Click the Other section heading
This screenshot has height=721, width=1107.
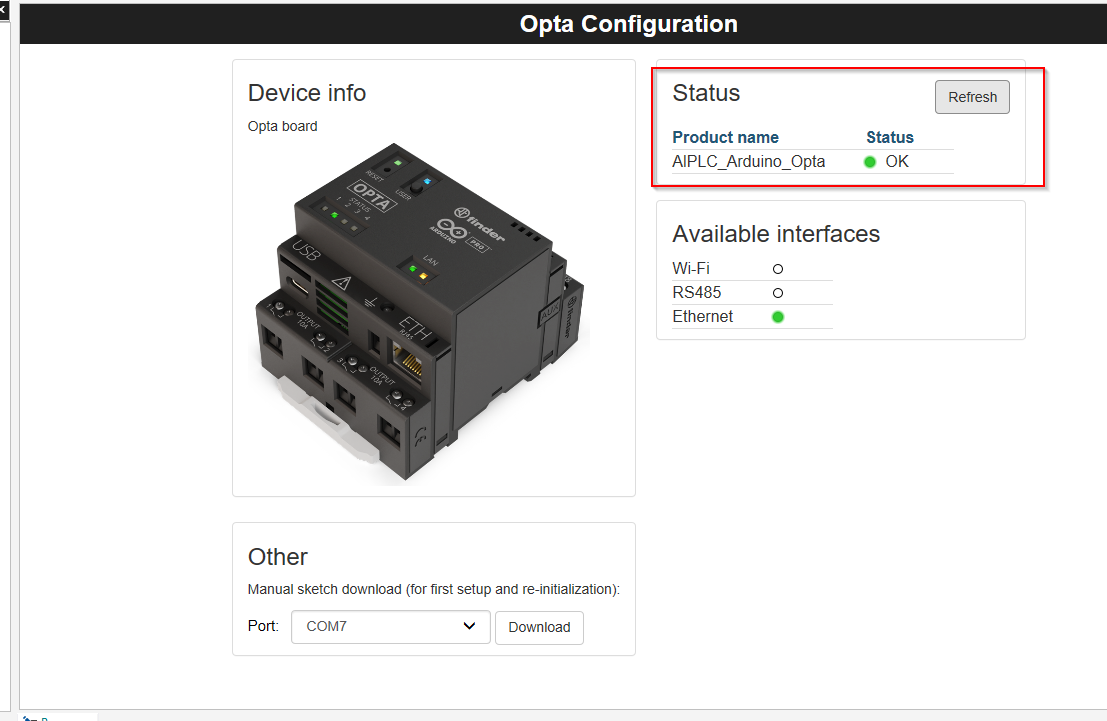(277, 556)
